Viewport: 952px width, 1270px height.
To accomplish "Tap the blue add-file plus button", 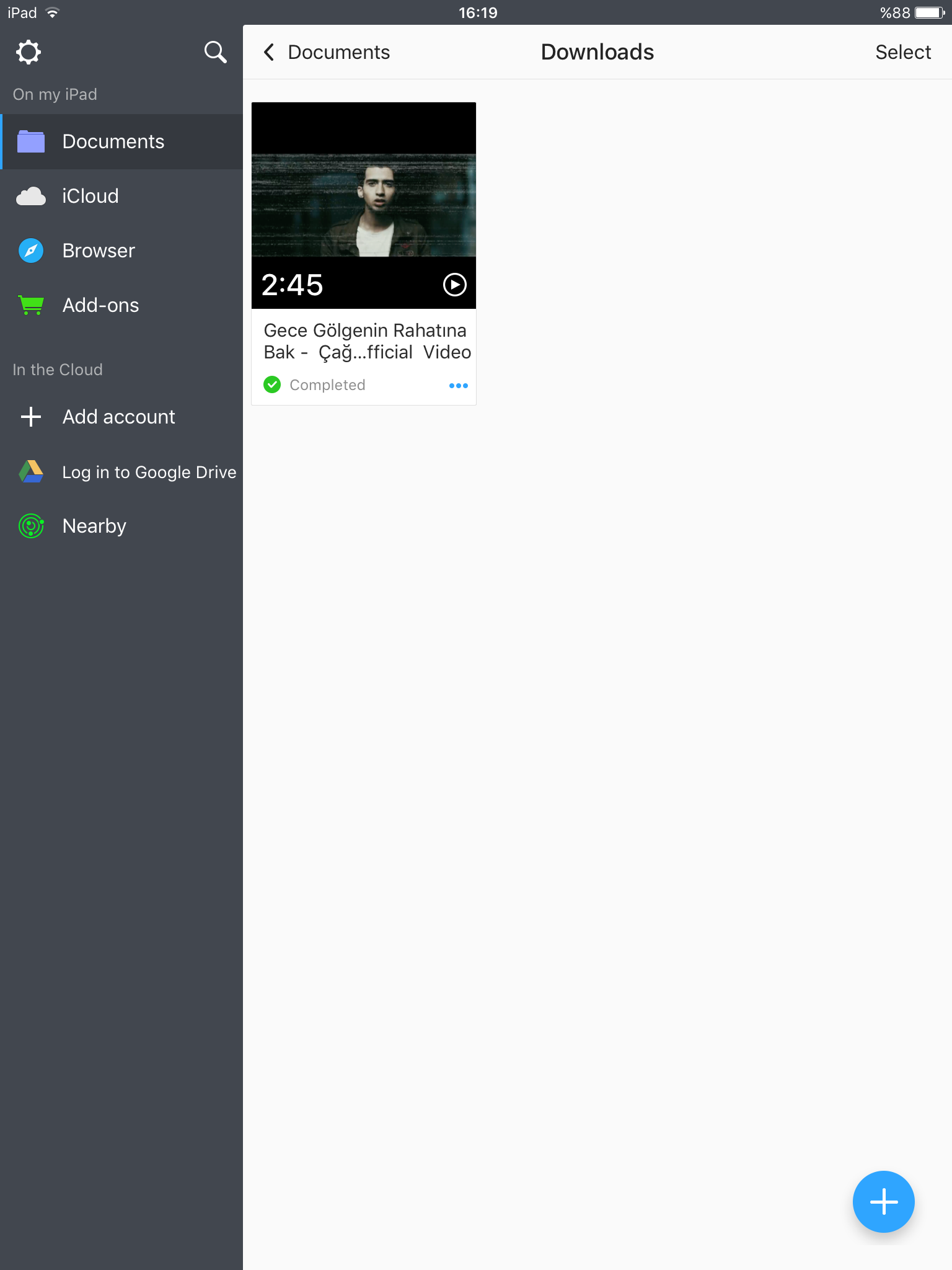I will (x=884, y=1202).
